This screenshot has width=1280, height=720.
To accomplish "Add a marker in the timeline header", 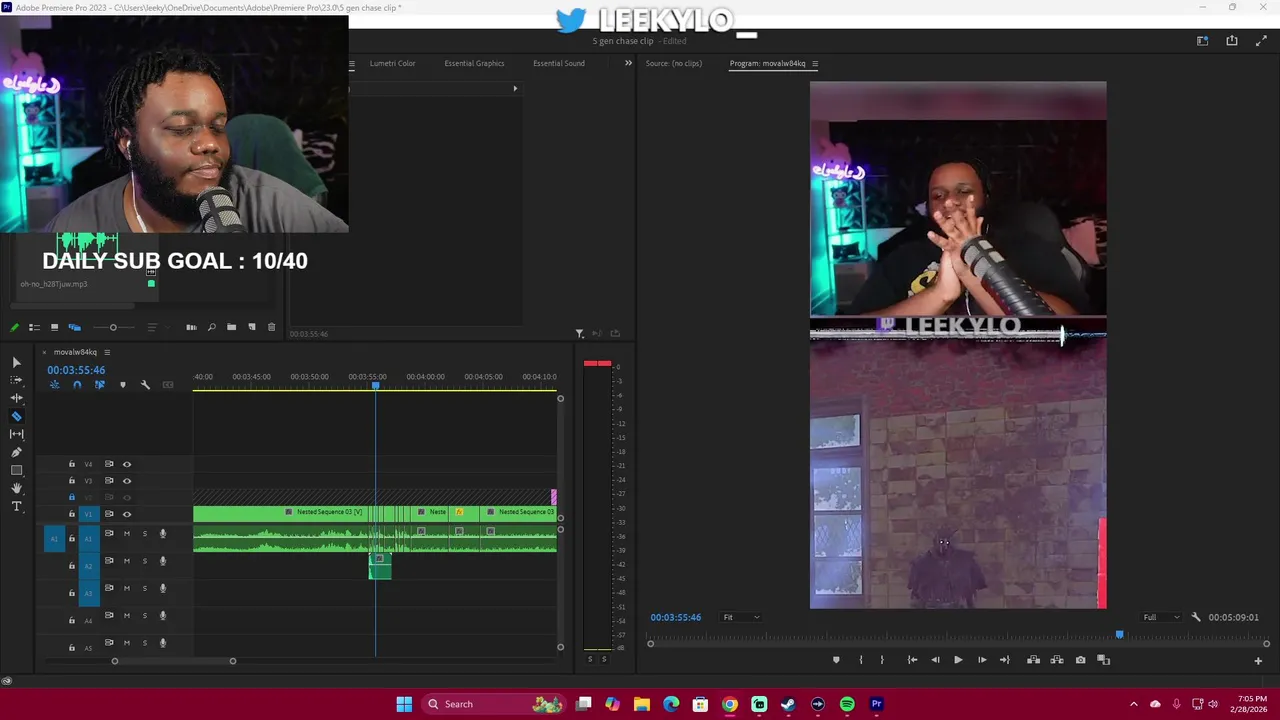I will pyautogui.click(x=123, y=385).
